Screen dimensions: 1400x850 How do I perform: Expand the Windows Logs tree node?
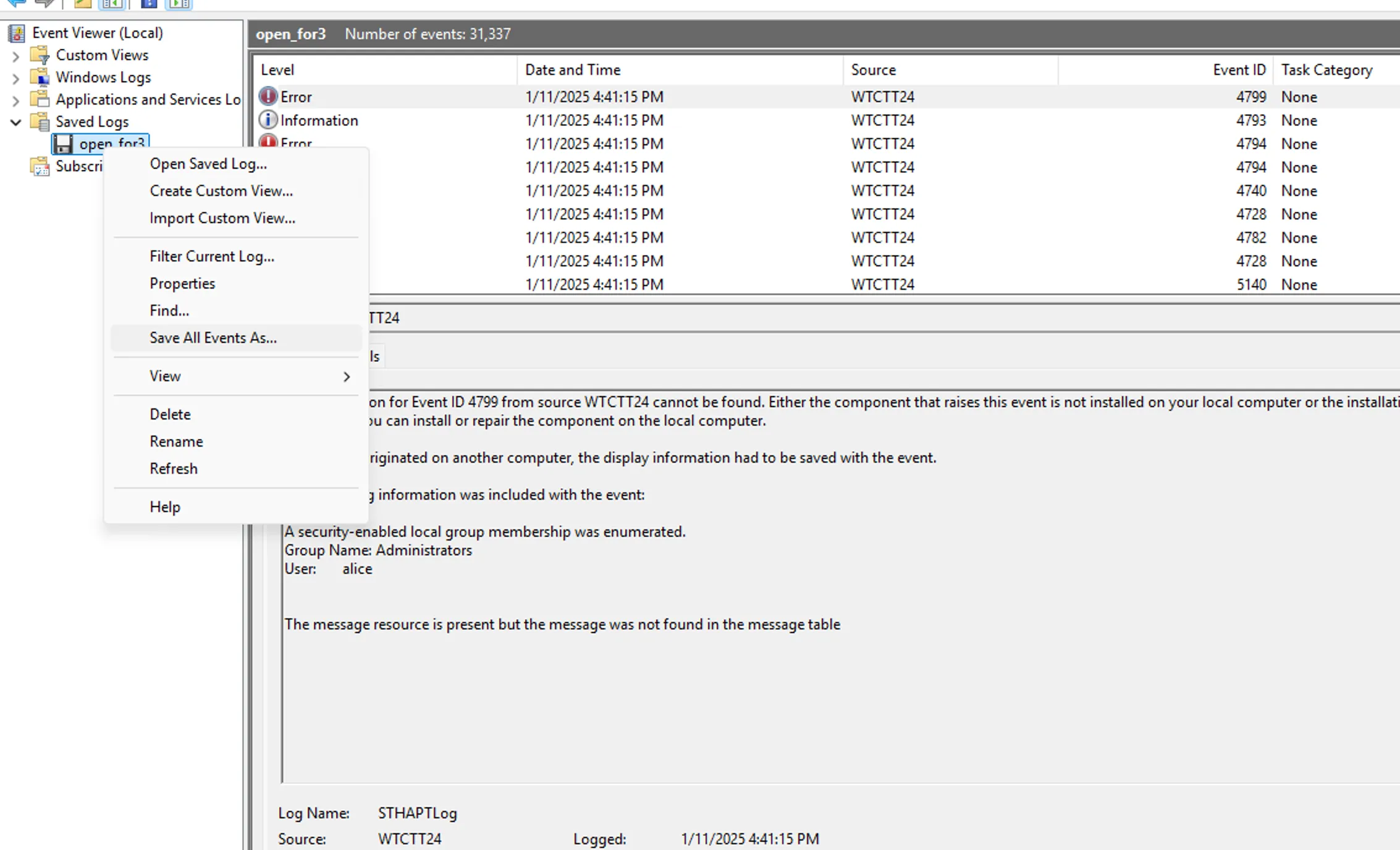pyautogui.click(x=16, y=78)
